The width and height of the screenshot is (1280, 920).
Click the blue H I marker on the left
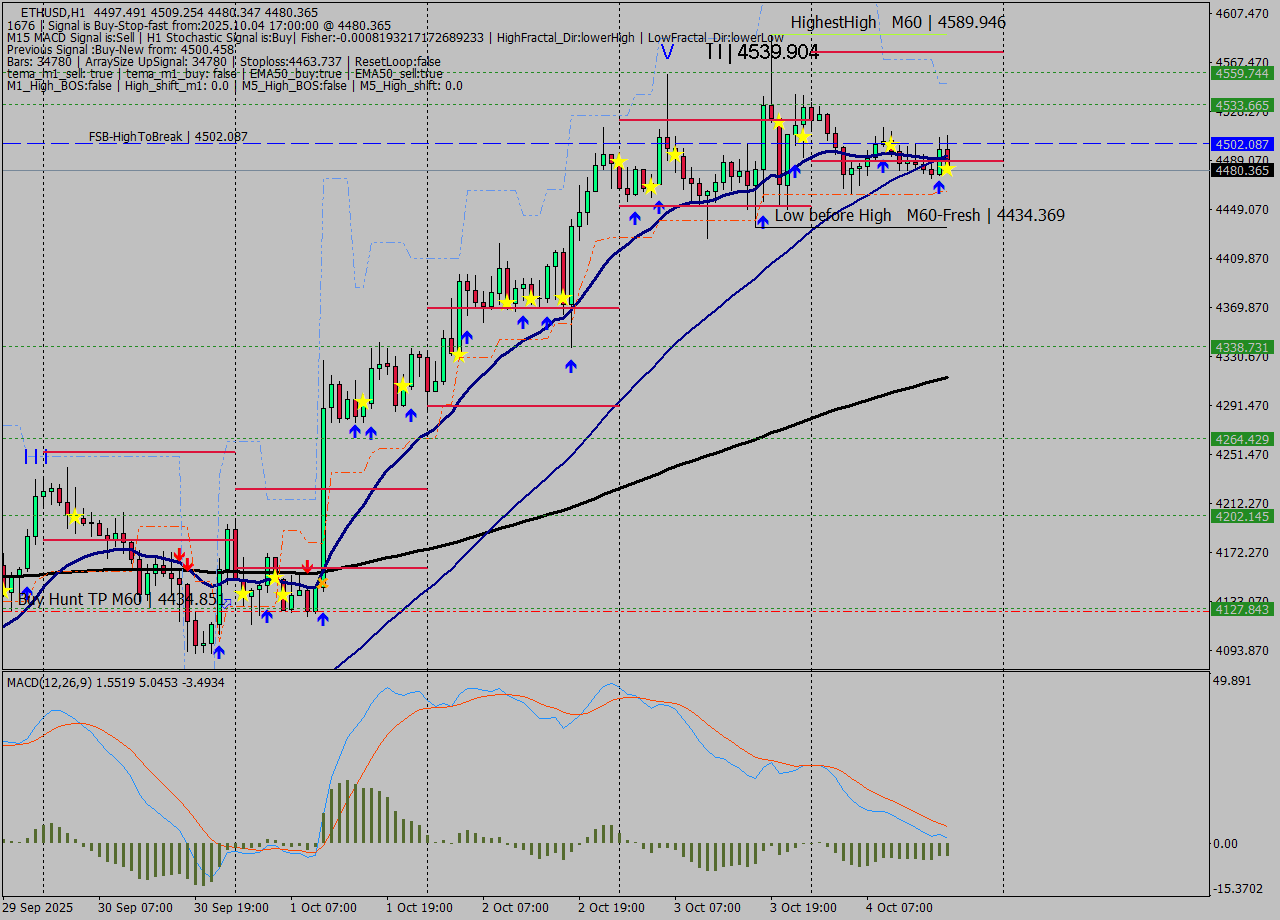35,457
